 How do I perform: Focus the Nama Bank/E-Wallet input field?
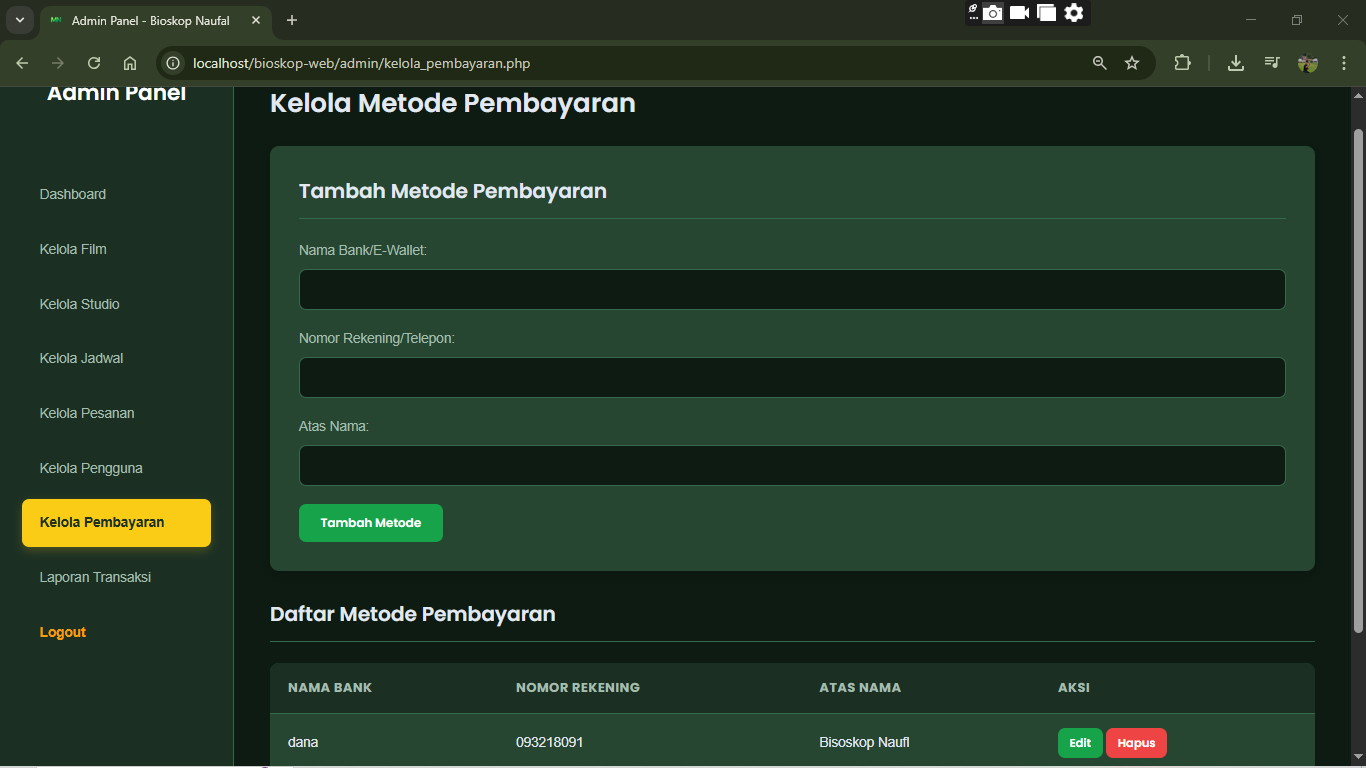(x=791, y=289)
